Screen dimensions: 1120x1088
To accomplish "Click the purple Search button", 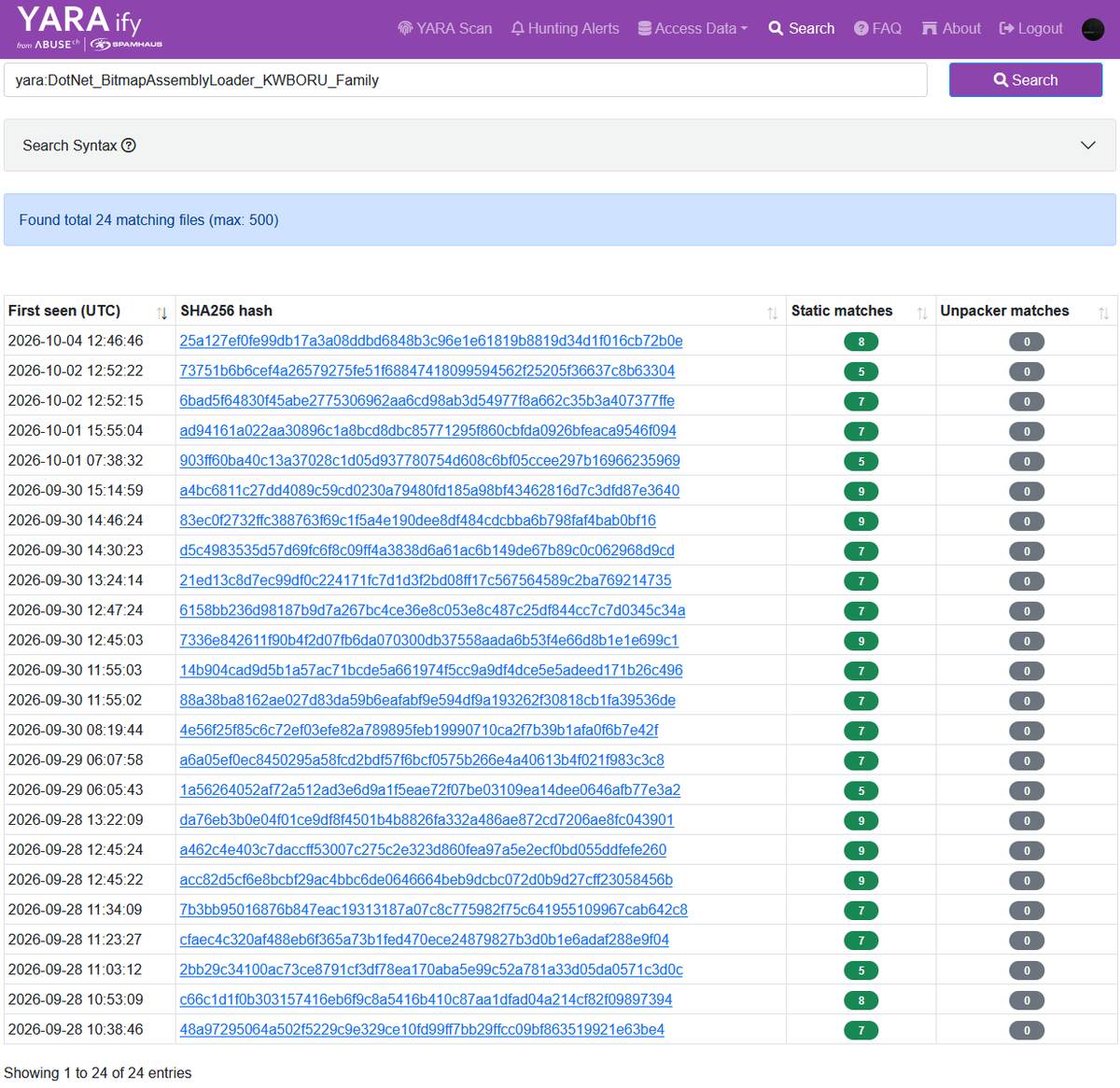I will tap(1026, 80).
